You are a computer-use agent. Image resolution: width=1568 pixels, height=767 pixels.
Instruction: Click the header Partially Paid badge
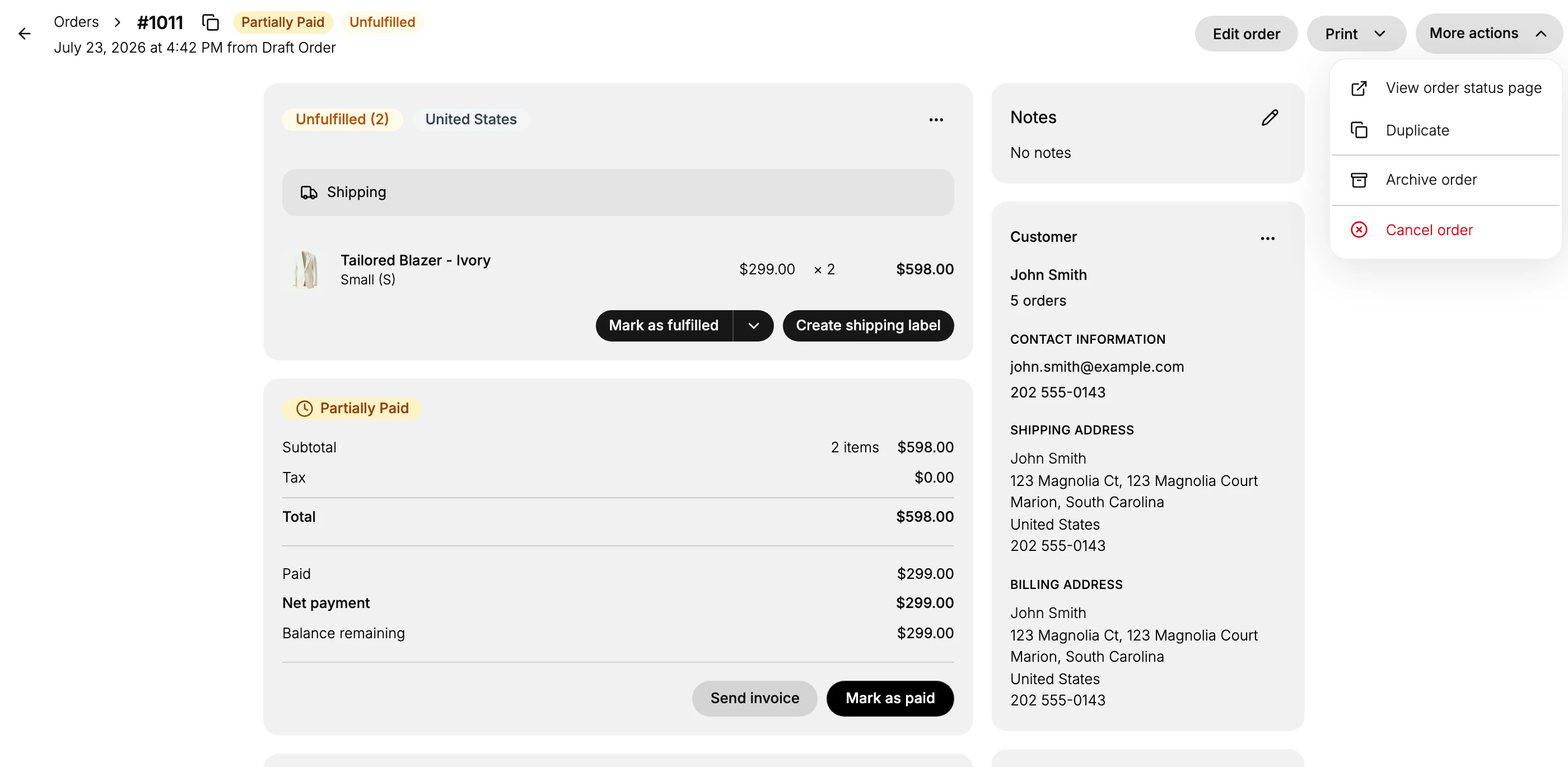click(x=282, y=22)
